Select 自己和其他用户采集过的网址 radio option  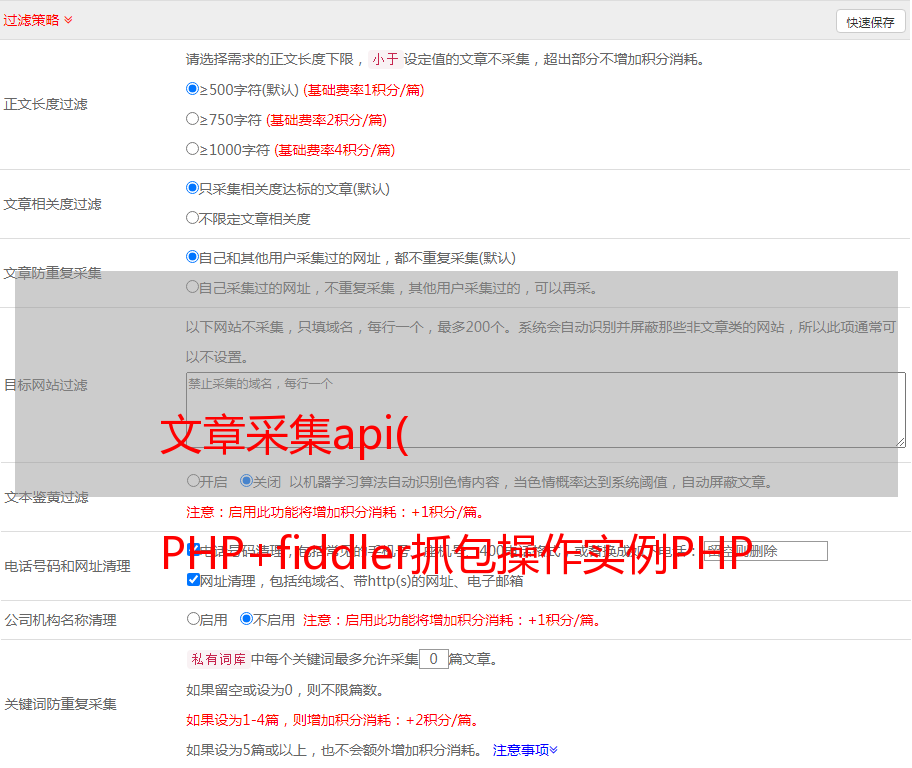coord(192,257)
